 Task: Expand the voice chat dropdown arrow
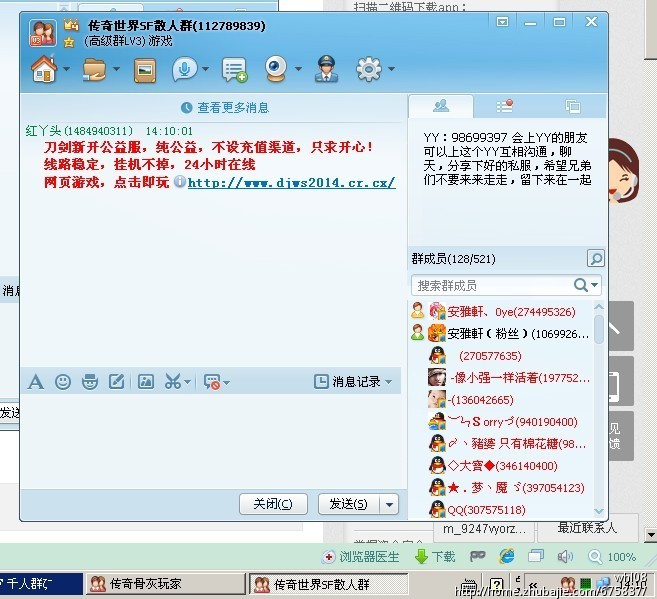click(x=205, y=69)
